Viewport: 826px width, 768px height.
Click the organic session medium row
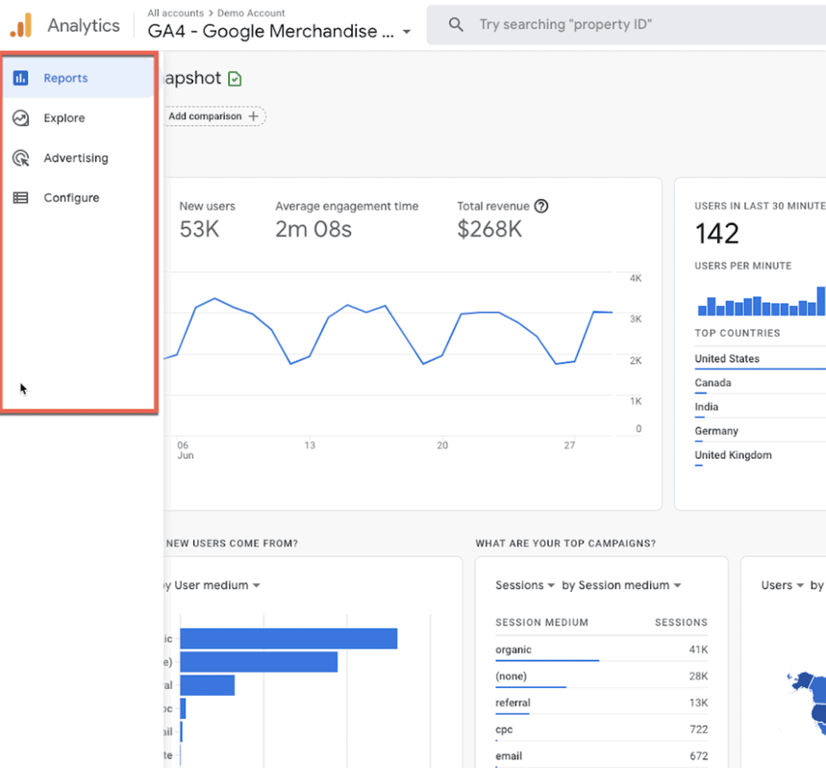pyautogui.click(x=602, y=650)
